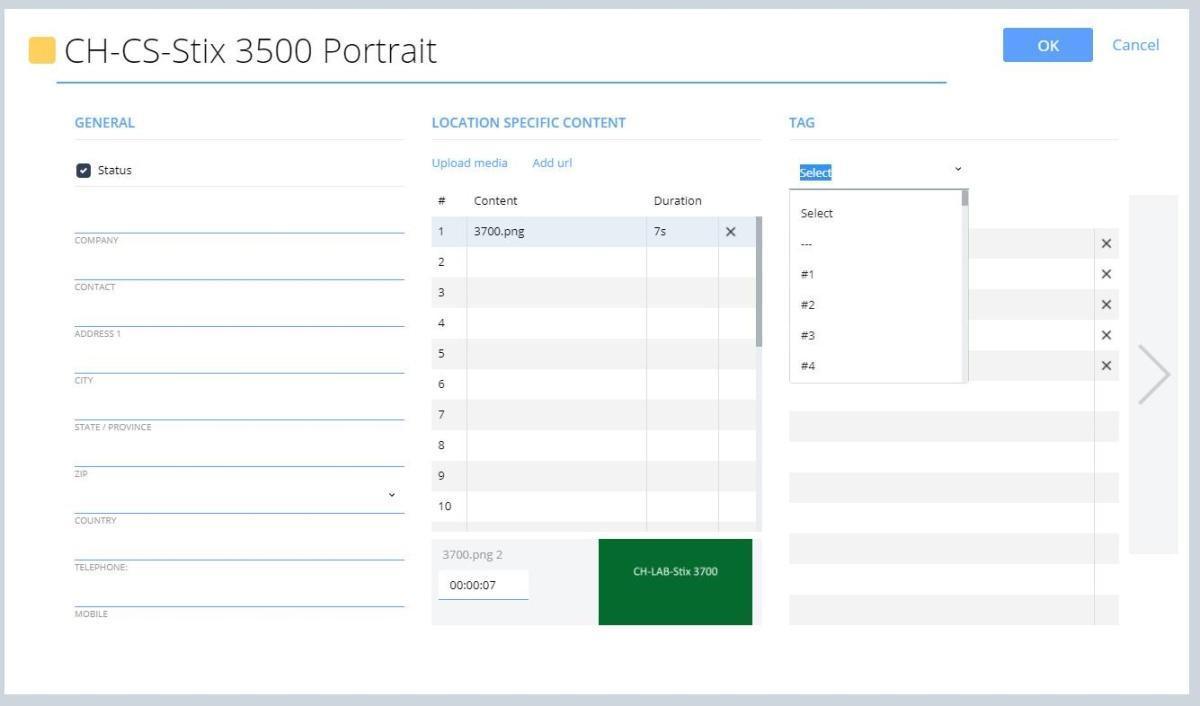Viewport: 1200px width, 706px height.
Task: Select content row number 5
Action: point(594,354)
